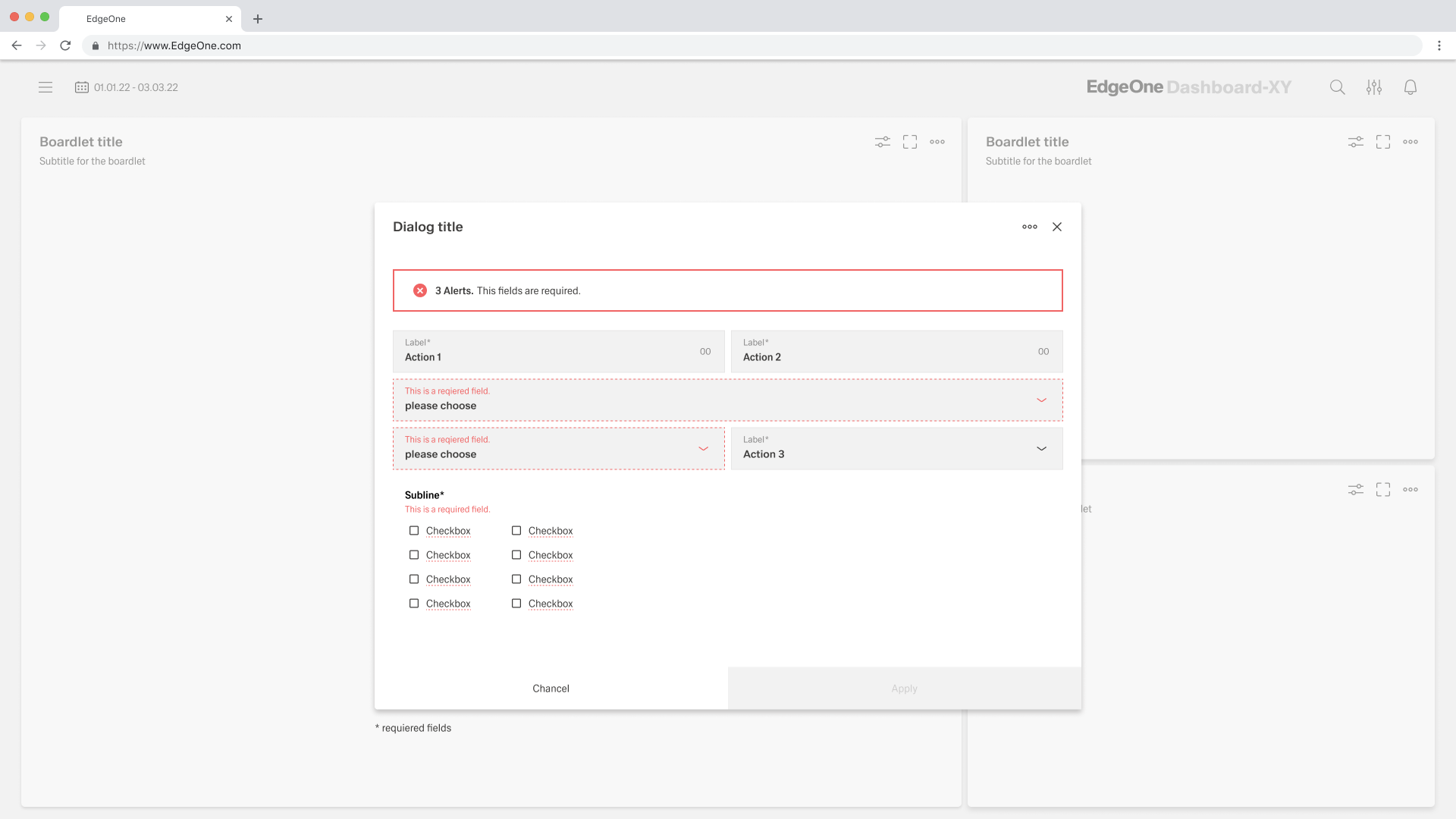The image size is (1456, 819).
Task: Click the Chancel button
Action: (551, 688)
